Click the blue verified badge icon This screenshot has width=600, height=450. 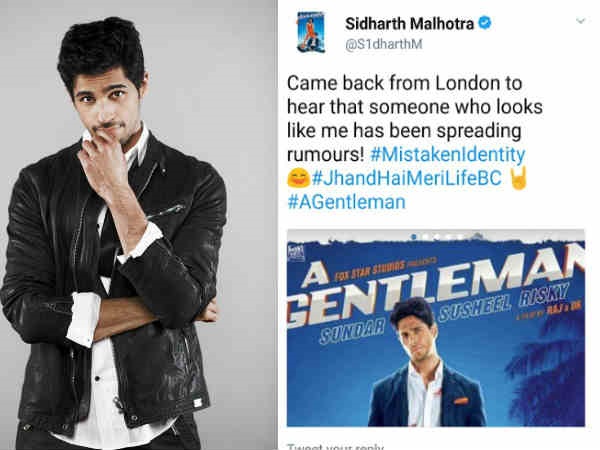pos(485,23)
